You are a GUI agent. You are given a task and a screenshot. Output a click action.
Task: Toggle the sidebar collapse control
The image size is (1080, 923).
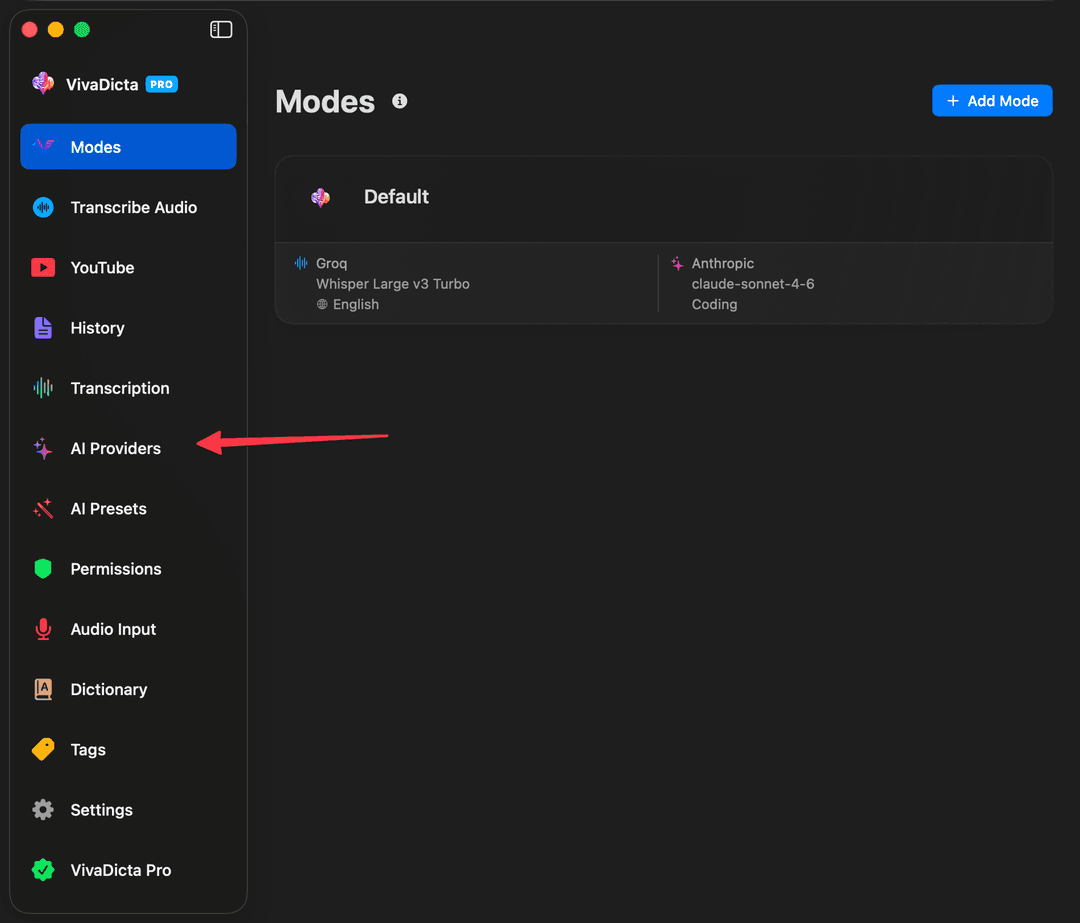tap(221, 29)
